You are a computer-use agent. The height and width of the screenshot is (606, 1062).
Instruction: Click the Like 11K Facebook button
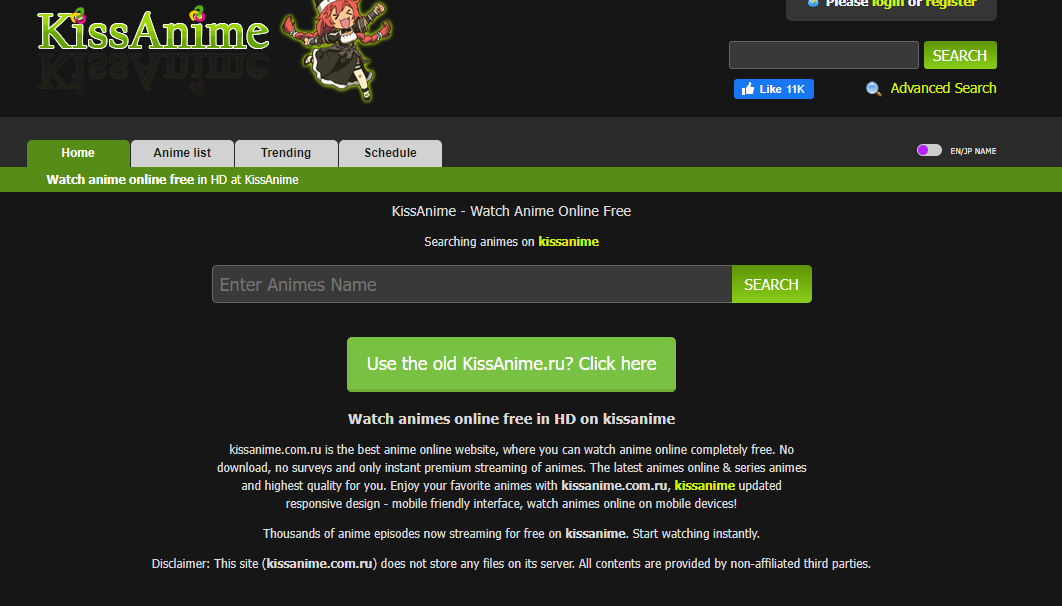click(773, 89)
